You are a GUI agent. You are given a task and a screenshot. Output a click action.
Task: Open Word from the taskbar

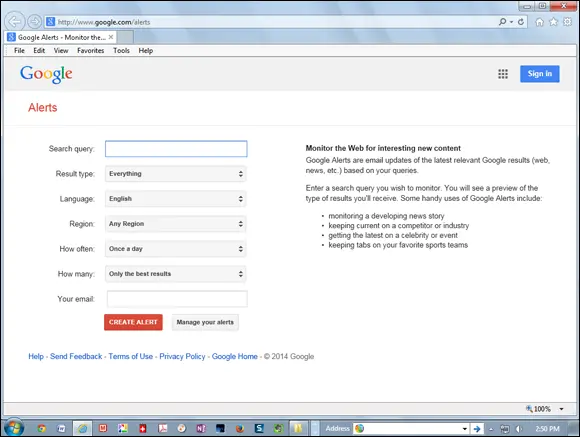click(61, 428)
